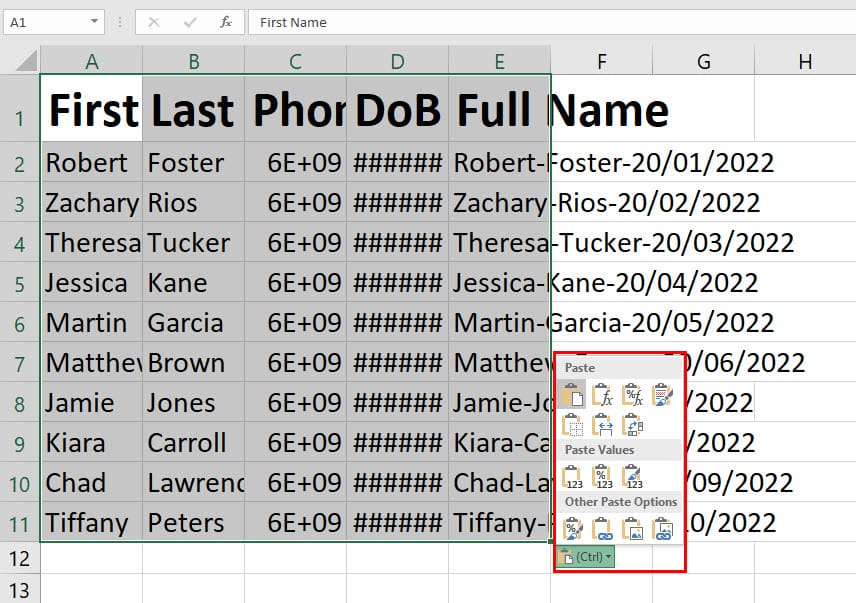Open Insert Function fx button
856x603 pixels.
click(x=225, y=22)
